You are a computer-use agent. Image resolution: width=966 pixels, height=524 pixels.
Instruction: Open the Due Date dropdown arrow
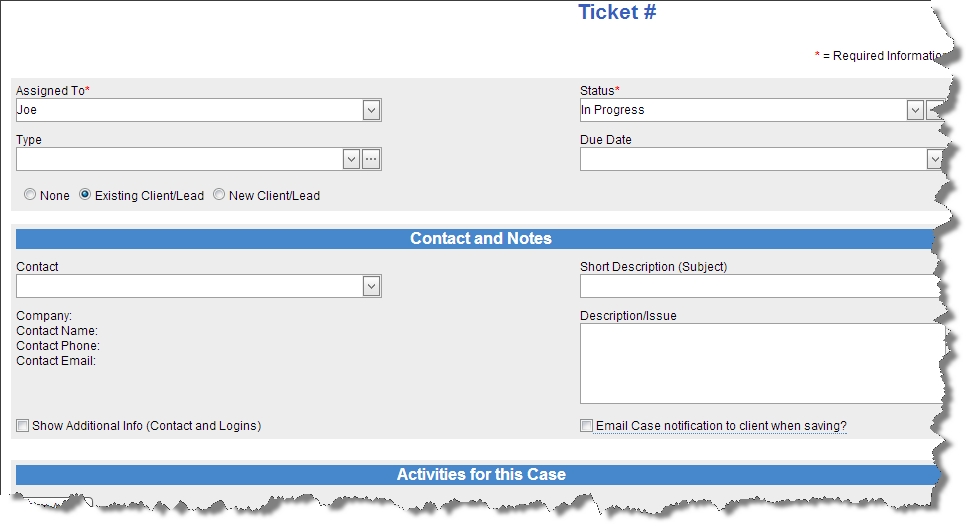934,159
